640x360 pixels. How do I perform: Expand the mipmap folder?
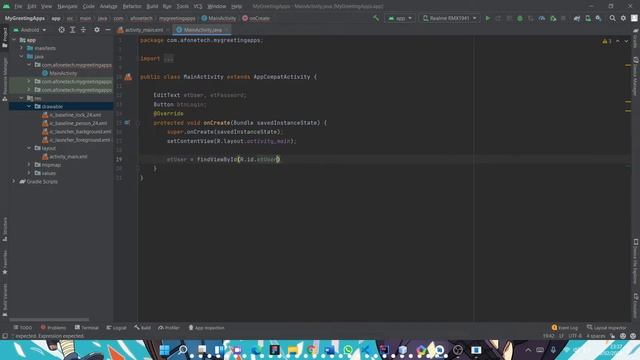tap(29, 165)
